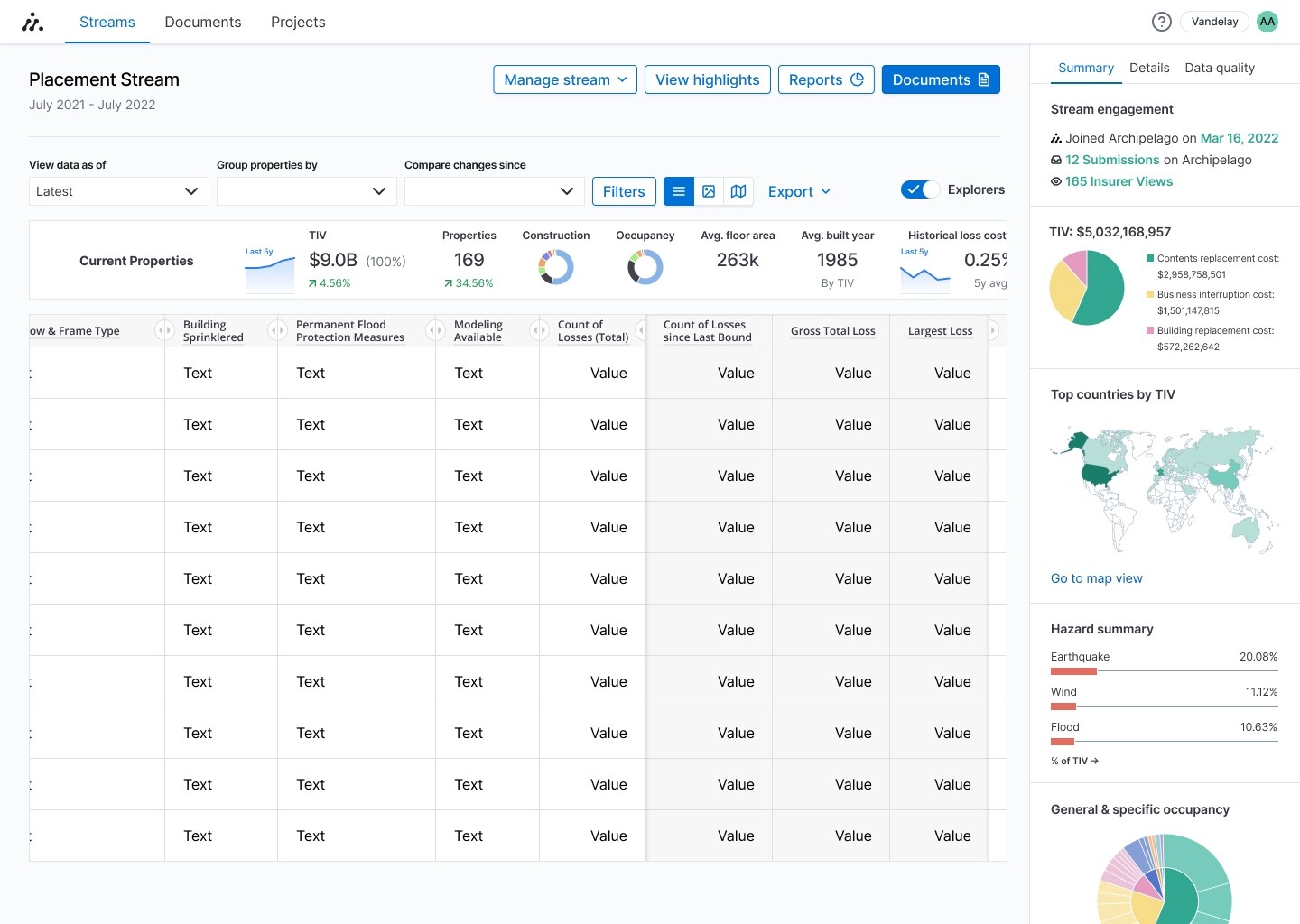Viewport: 1300px width, 924px height.
Task: Click the Modeling Available column header
Action: 478,331
